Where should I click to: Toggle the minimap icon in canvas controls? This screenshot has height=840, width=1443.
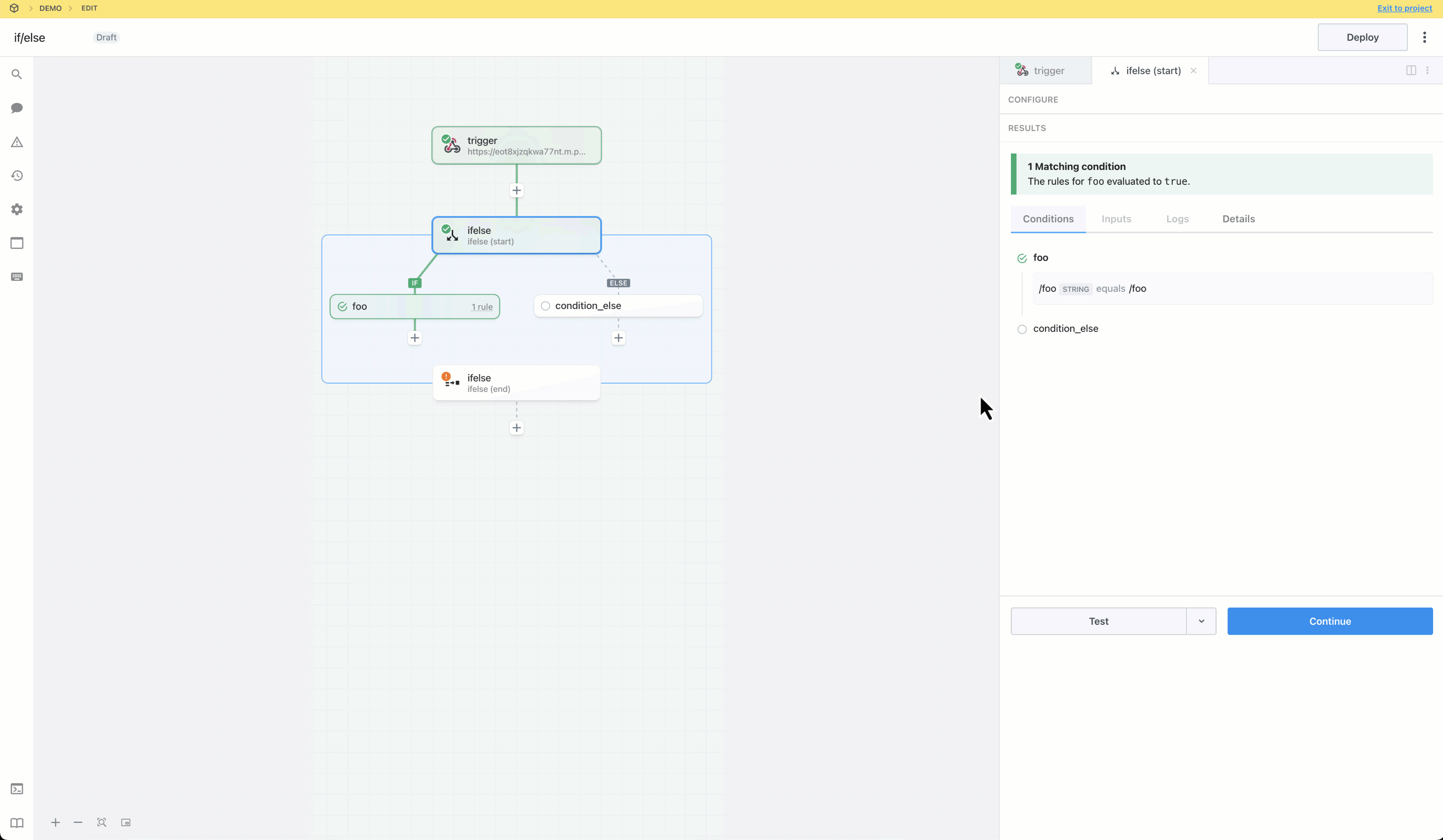coord(126,823)
